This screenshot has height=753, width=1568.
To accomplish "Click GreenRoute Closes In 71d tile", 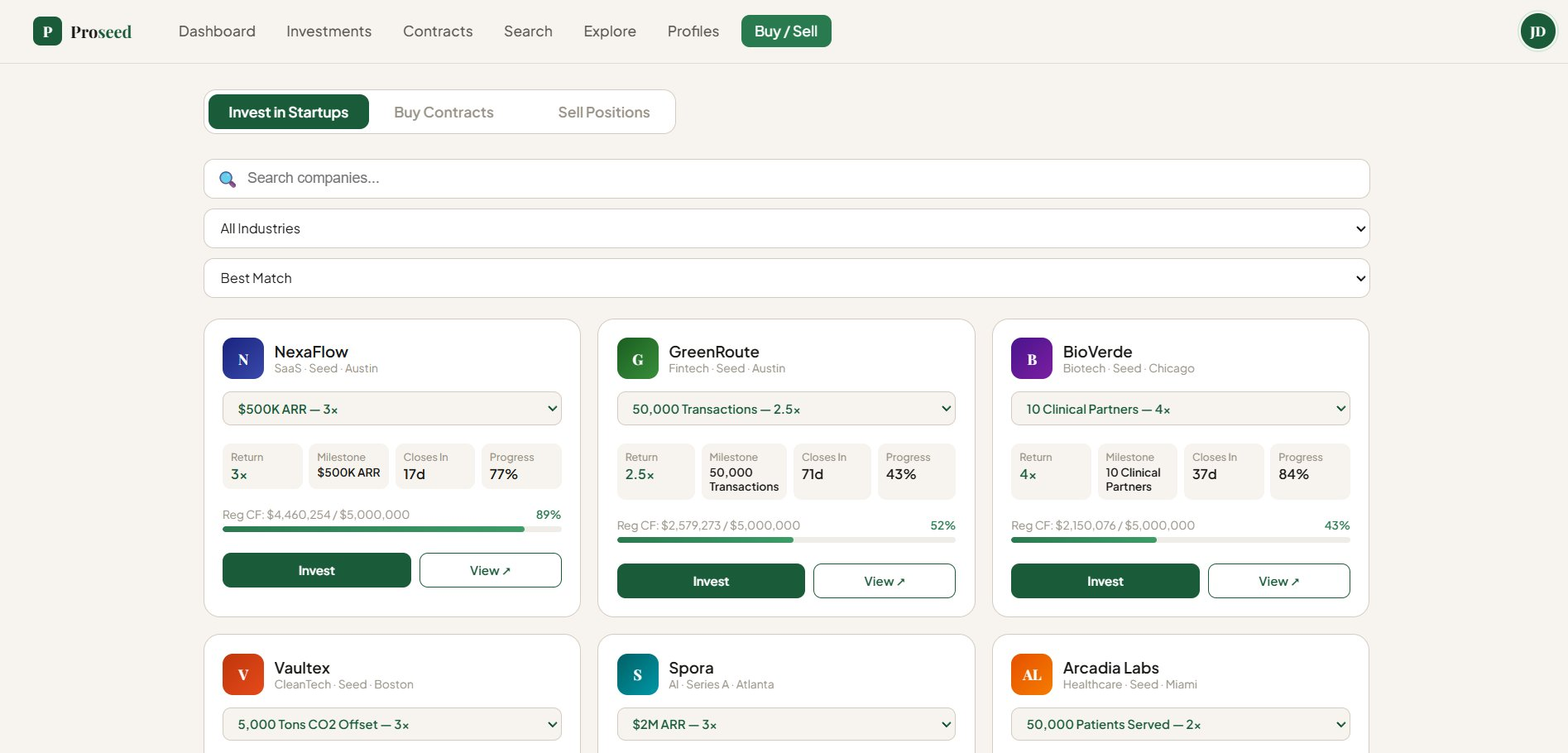I will [832, 472].
